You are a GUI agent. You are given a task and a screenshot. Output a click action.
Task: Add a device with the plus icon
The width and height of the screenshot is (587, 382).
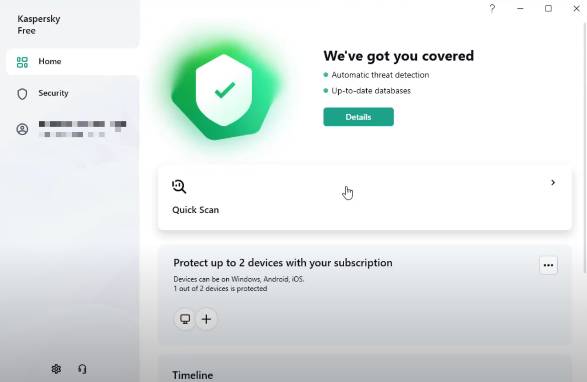(206, 319)
